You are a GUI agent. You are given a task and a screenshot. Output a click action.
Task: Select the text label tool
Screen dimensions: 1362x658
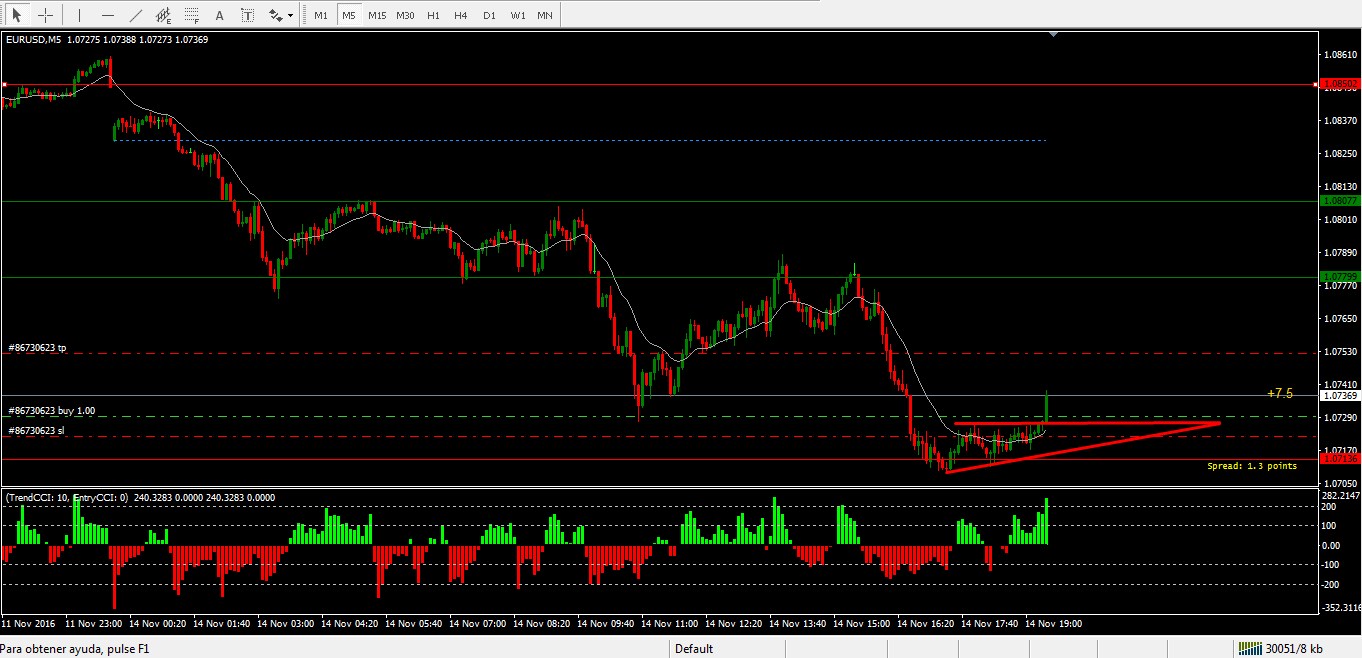coord(248,15)
